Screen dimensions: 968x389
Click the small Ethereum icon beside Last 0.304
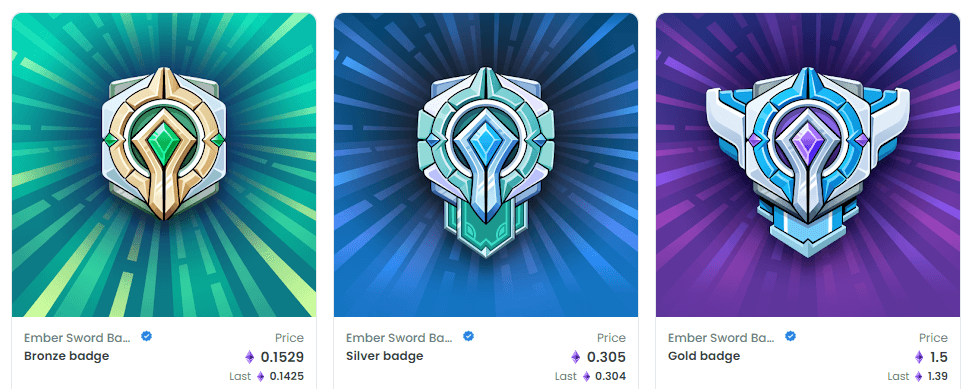(586, 376)
